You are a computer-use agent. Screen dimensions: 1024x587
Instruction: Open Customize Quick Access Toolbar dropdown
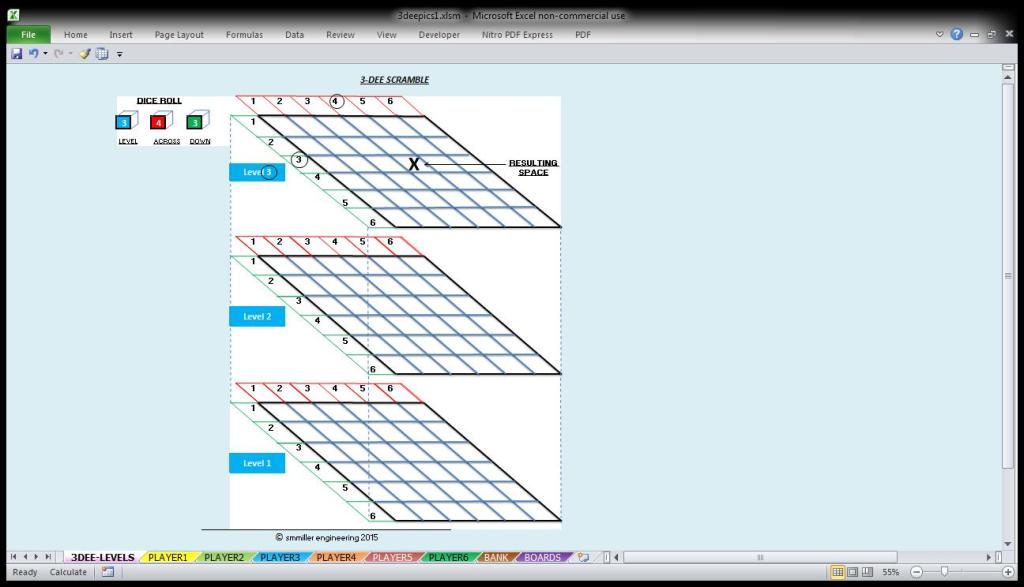[120, 54]
